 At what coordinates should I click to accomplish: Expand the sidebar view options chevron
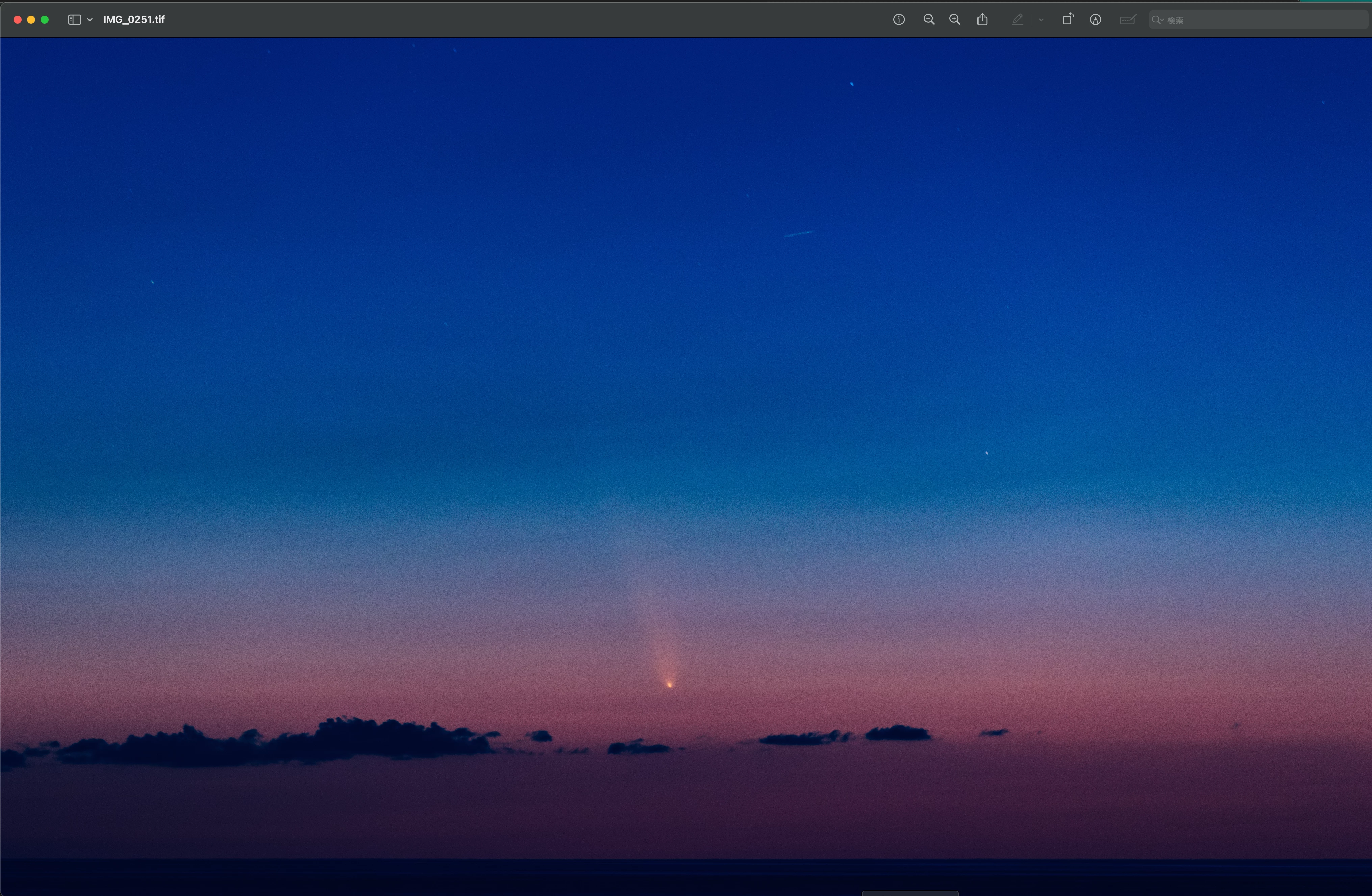[x=90, y=20]
